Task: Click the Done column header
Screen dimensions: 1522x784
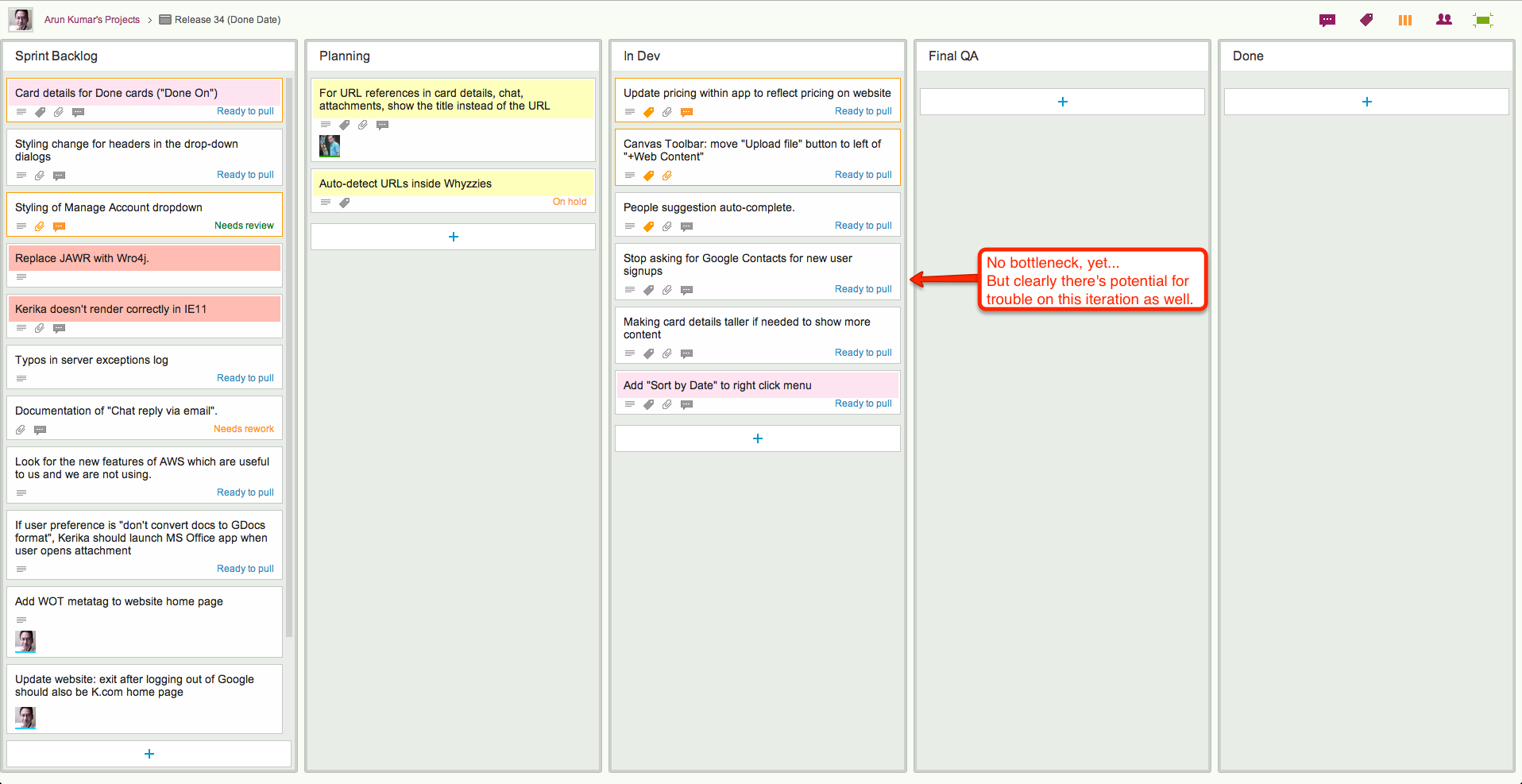Action: 1367,56
